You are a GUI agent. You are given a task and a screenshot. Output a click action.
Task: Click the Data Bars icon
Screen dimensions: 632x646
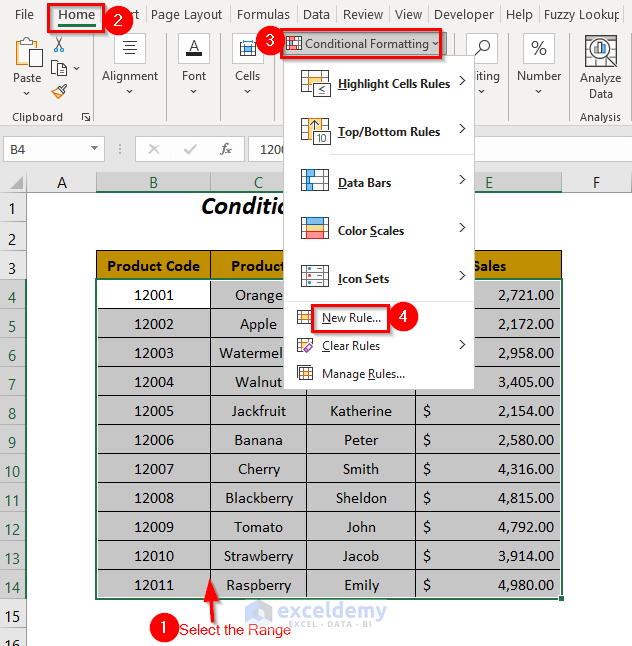pos(315,180)
